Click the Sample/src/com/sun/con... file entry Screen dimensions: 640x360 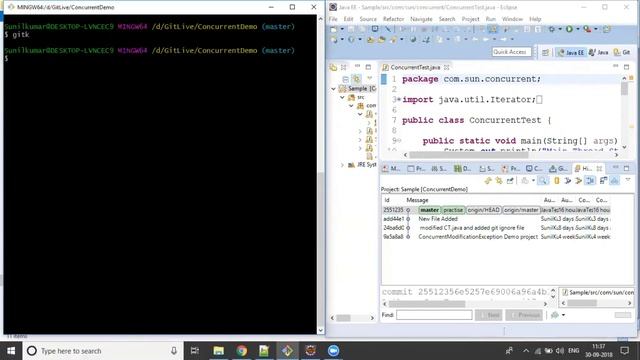coord(598,292)
